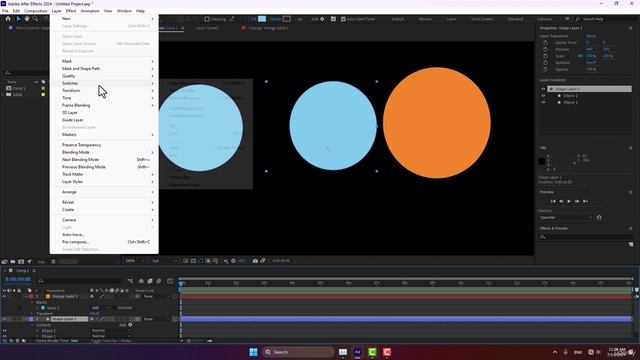Switch to the Review workspace
This screenshot has width=640, height=360.
coord(425,19)
